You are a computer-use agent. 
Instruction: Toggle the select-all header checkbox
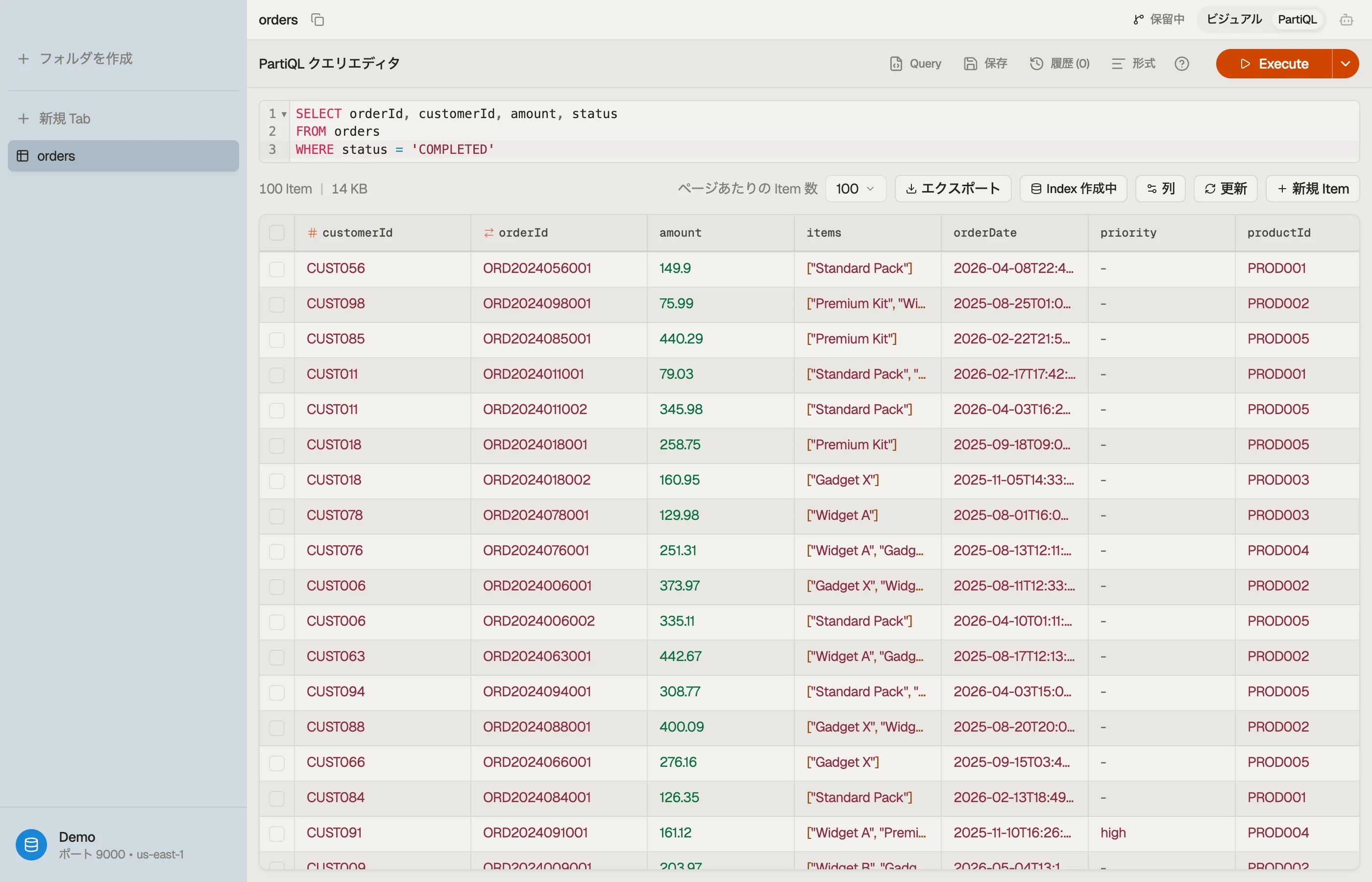point(276,233)
